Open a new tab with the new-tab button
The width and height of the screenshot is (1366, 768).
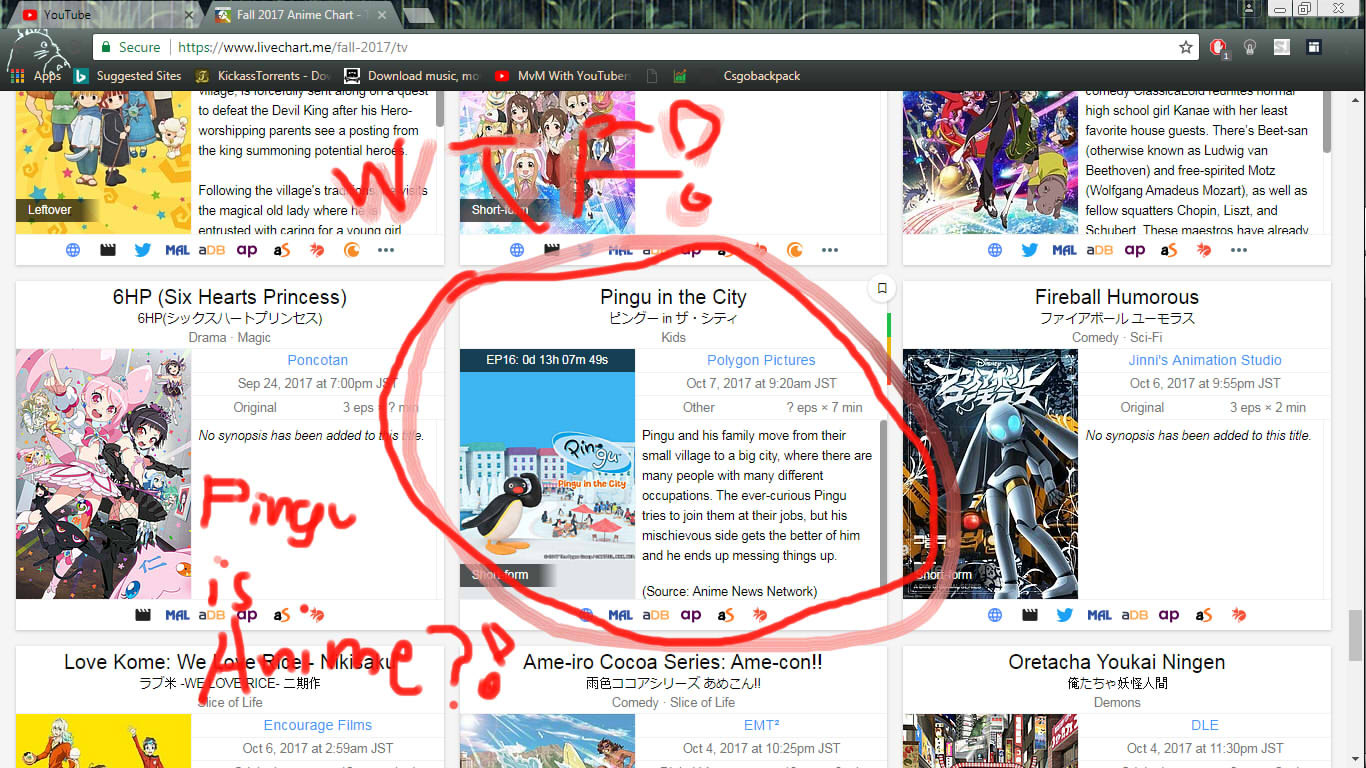(x=418, y=15)
